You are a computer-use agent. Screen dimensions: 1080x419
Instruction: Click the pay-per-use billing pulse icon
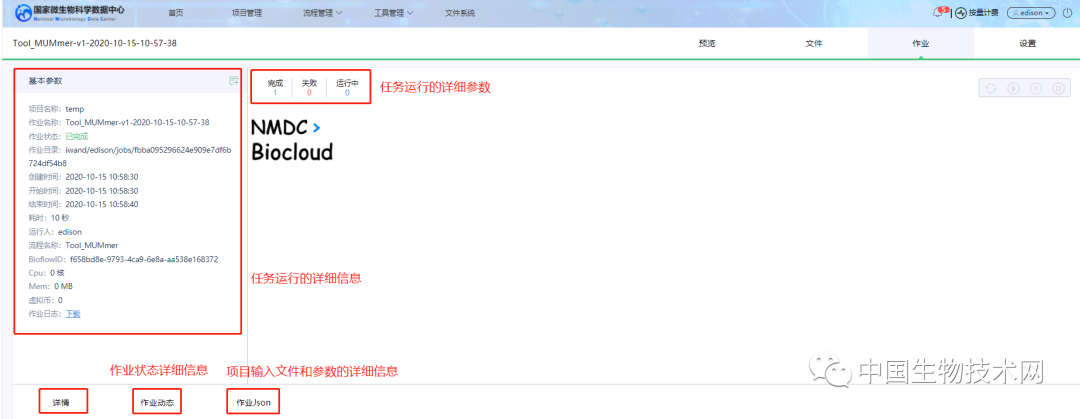pyautogui.click(x=962, y=12)
